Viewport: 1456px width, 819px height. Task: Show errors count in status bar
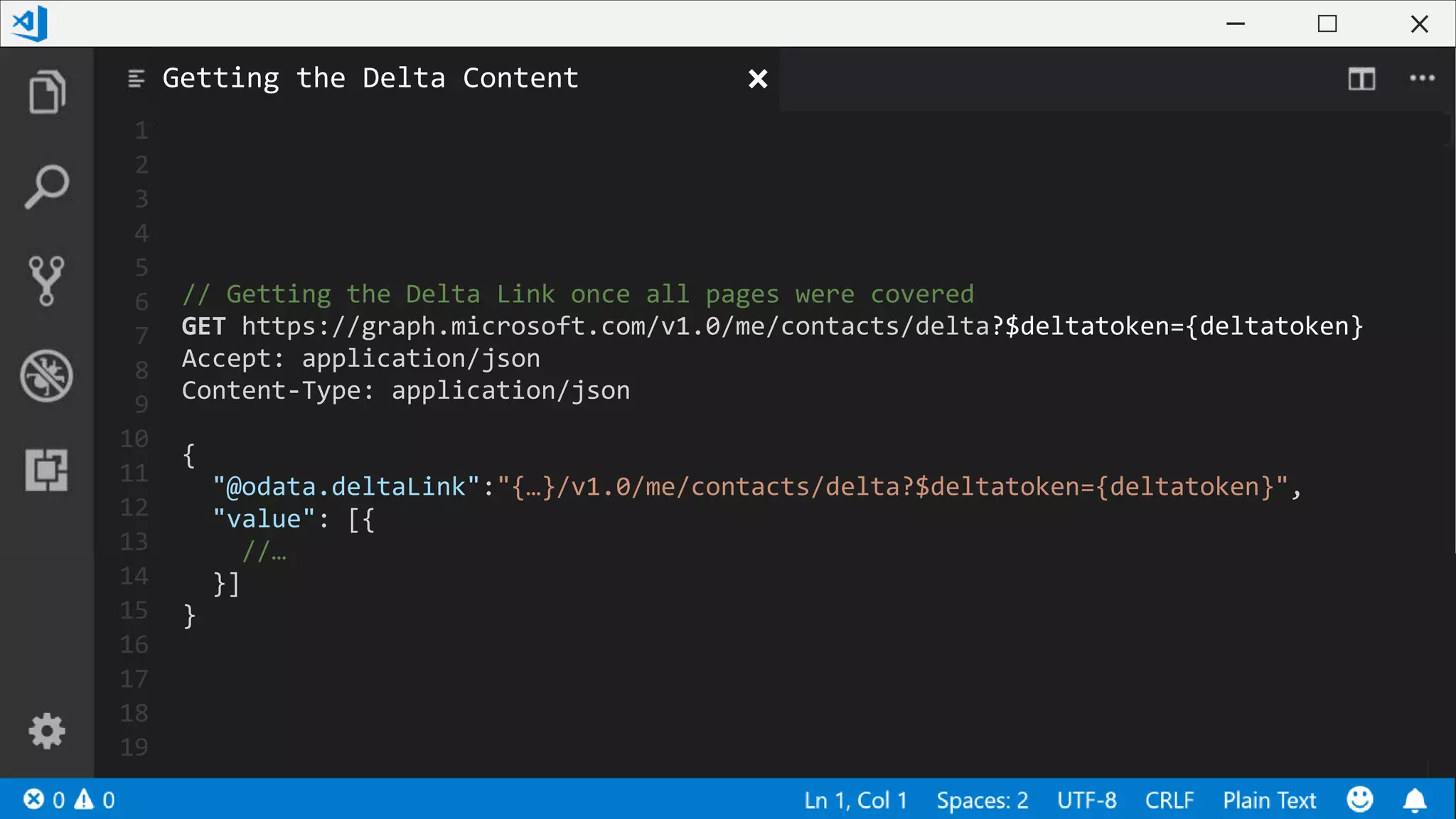44,800
